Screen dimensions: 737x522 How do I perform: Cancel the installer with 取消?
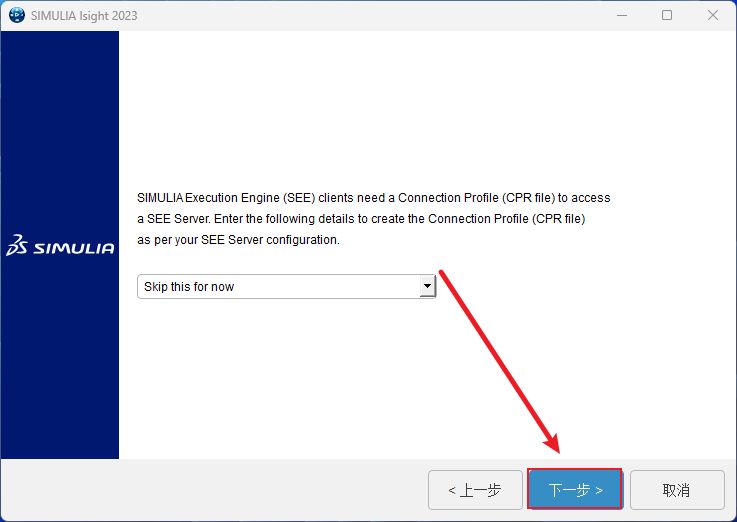[x=677, y=490]
